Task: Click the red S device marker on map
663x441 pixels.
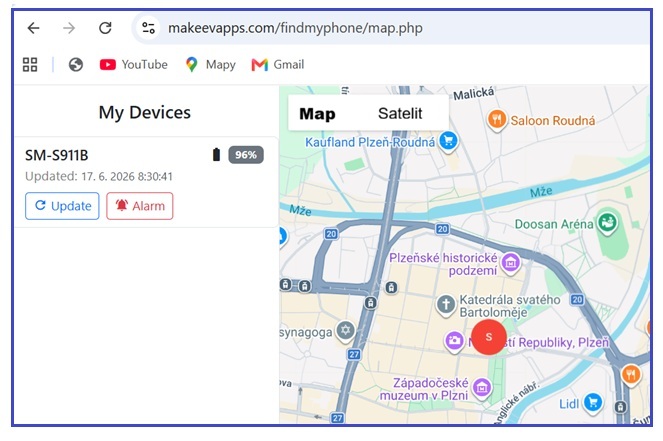Action: point(489,337)
